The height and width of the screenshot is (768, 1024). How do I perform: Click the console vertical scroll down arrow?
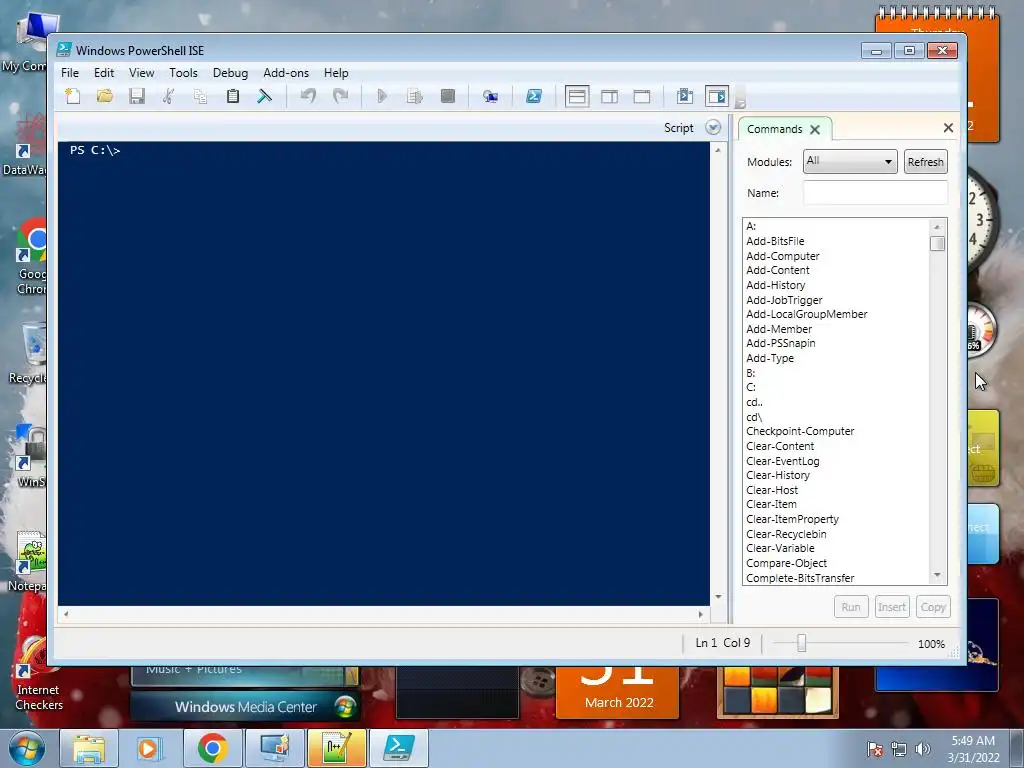pos(718,596)
